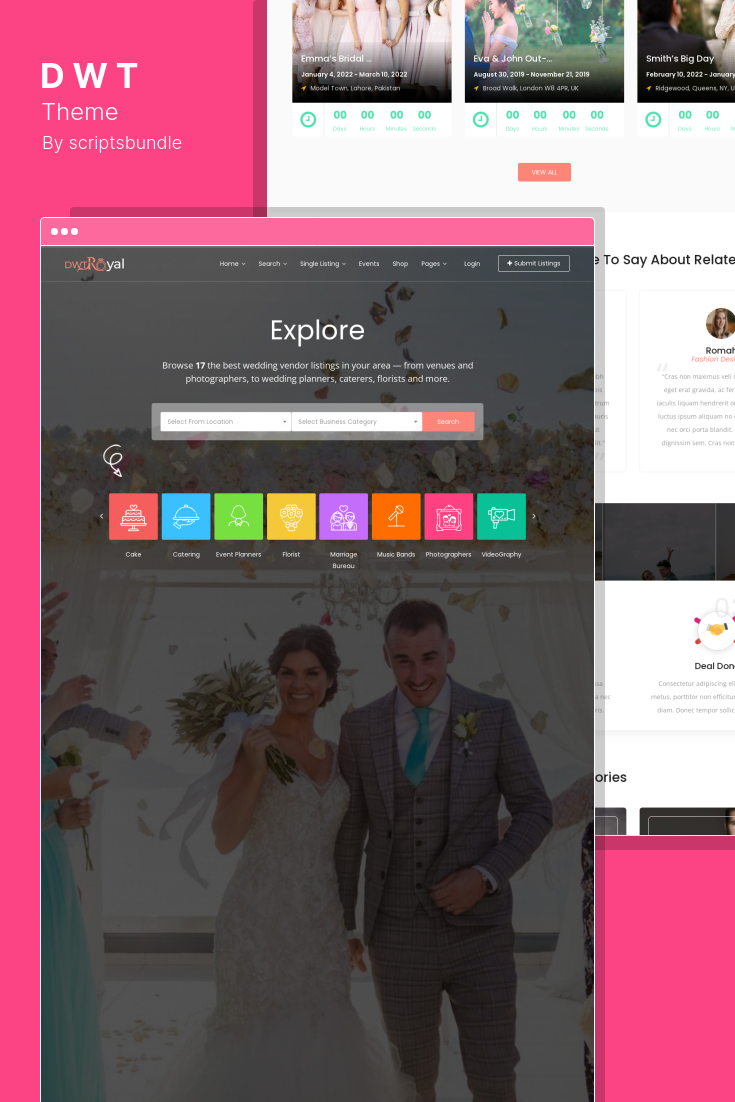The width and height of the screenshot is (735, 1102).
Task: Select the Music Bands category icon
Action: point(396,517)
